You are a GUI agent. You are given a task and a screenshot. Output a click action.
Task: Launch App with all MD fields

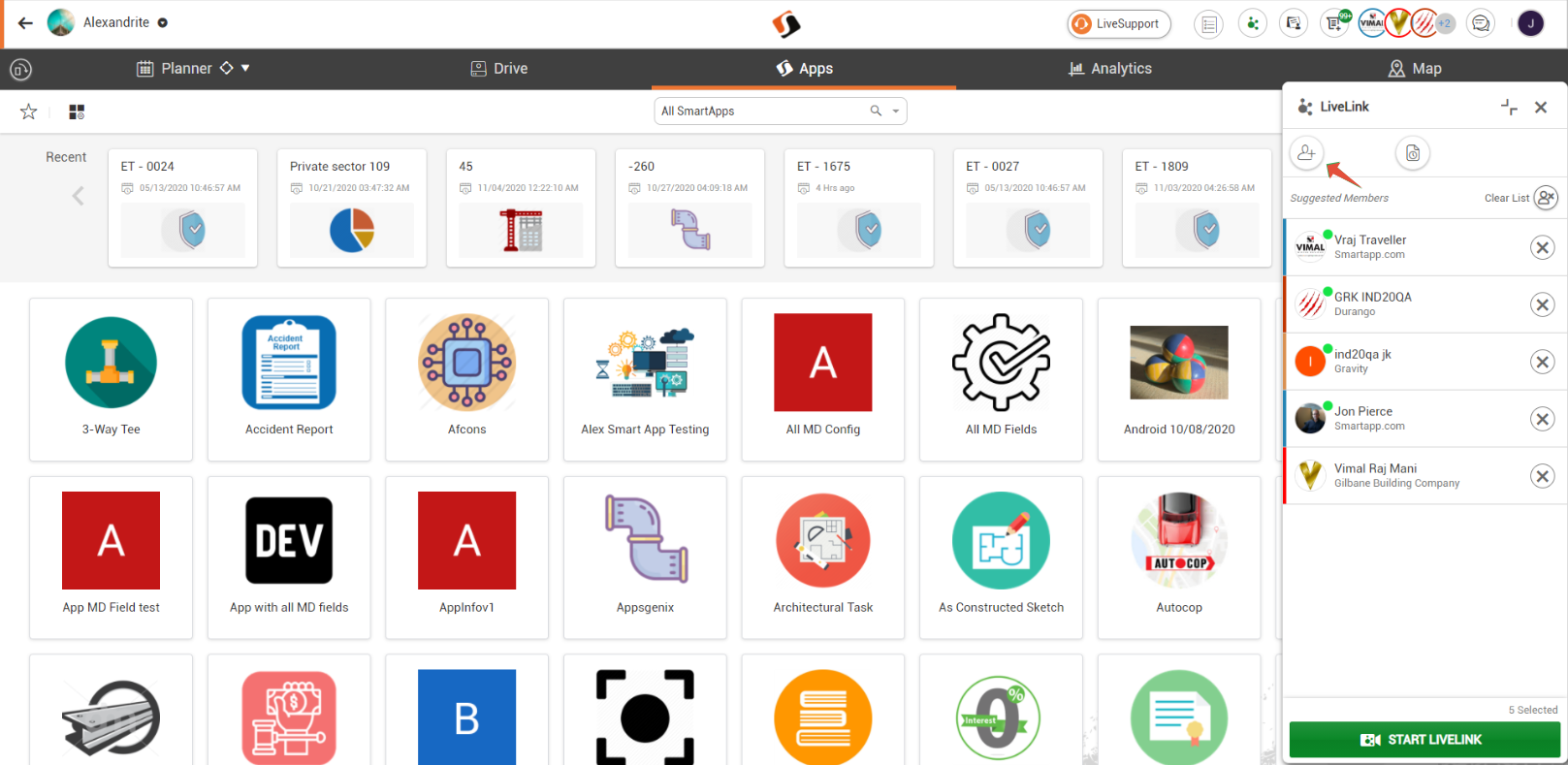tap(289, 558)
